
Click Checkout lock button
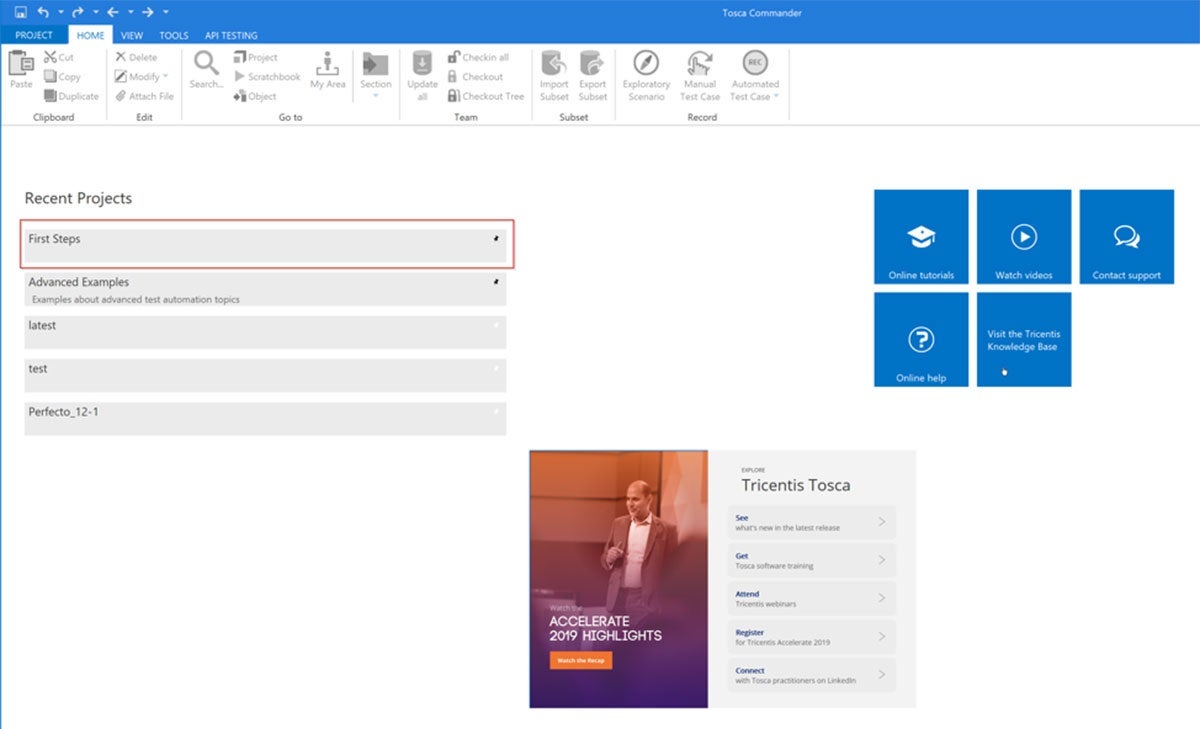475,77
